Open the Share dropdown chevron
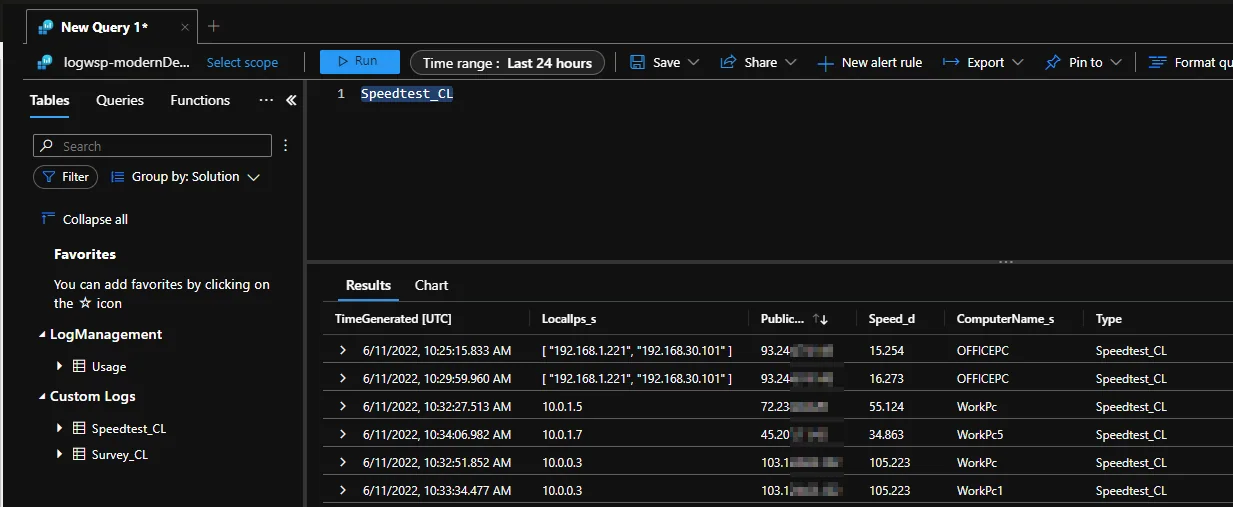The height and width of the screenshot is (507, 1233). [x=790, y=62]
